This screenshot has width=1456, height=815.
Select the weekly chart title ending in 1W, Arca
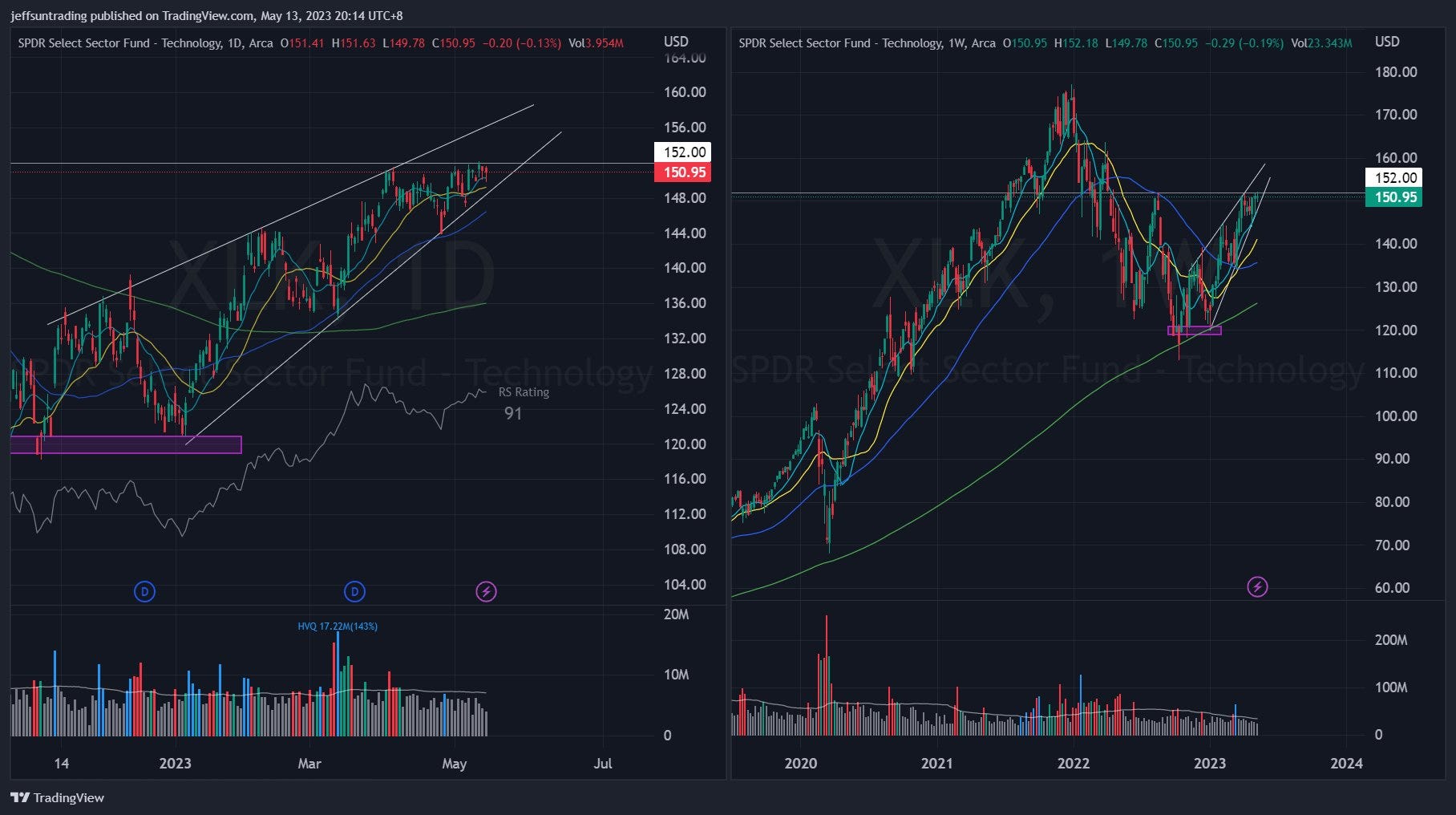[x=867, y=43]
